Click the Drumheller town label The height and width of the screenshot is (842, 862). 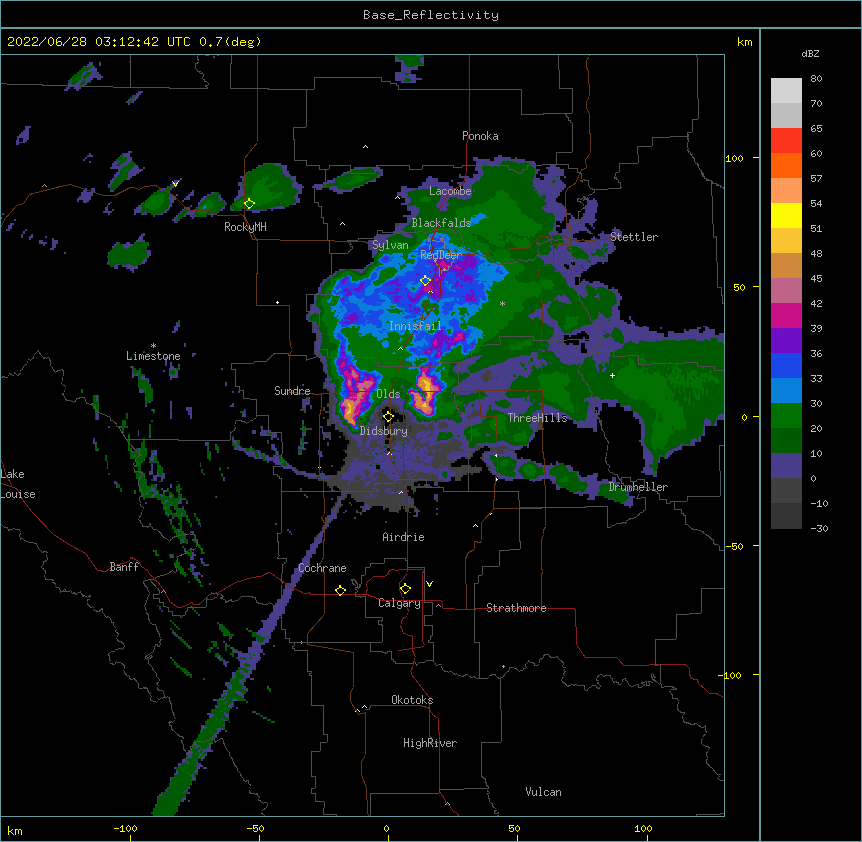pyautogui.click(x=638, y=487)
